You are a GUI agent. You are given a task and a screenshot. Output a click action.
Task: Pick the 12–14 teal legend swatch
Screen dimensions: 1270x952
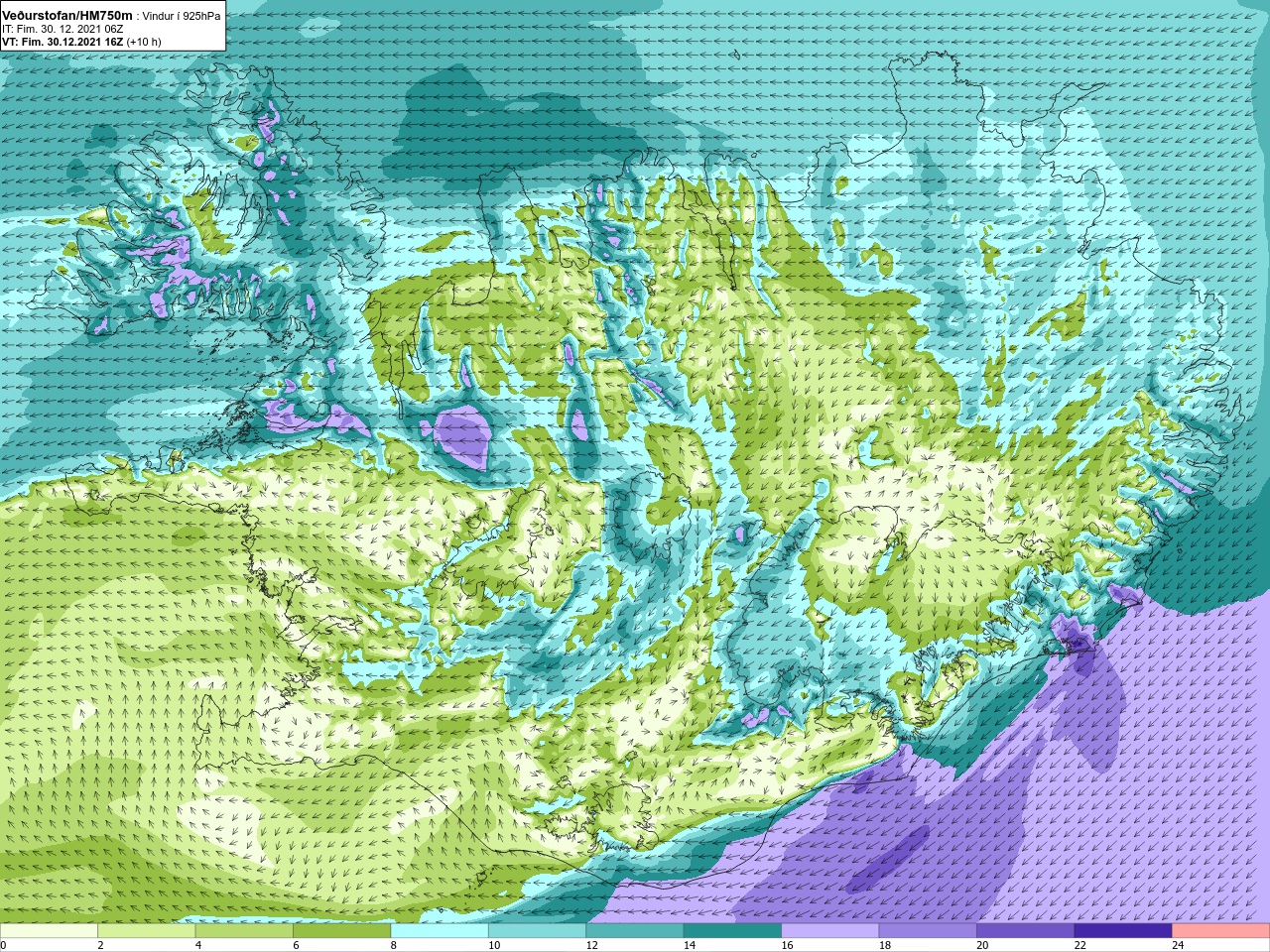[635, 931]
